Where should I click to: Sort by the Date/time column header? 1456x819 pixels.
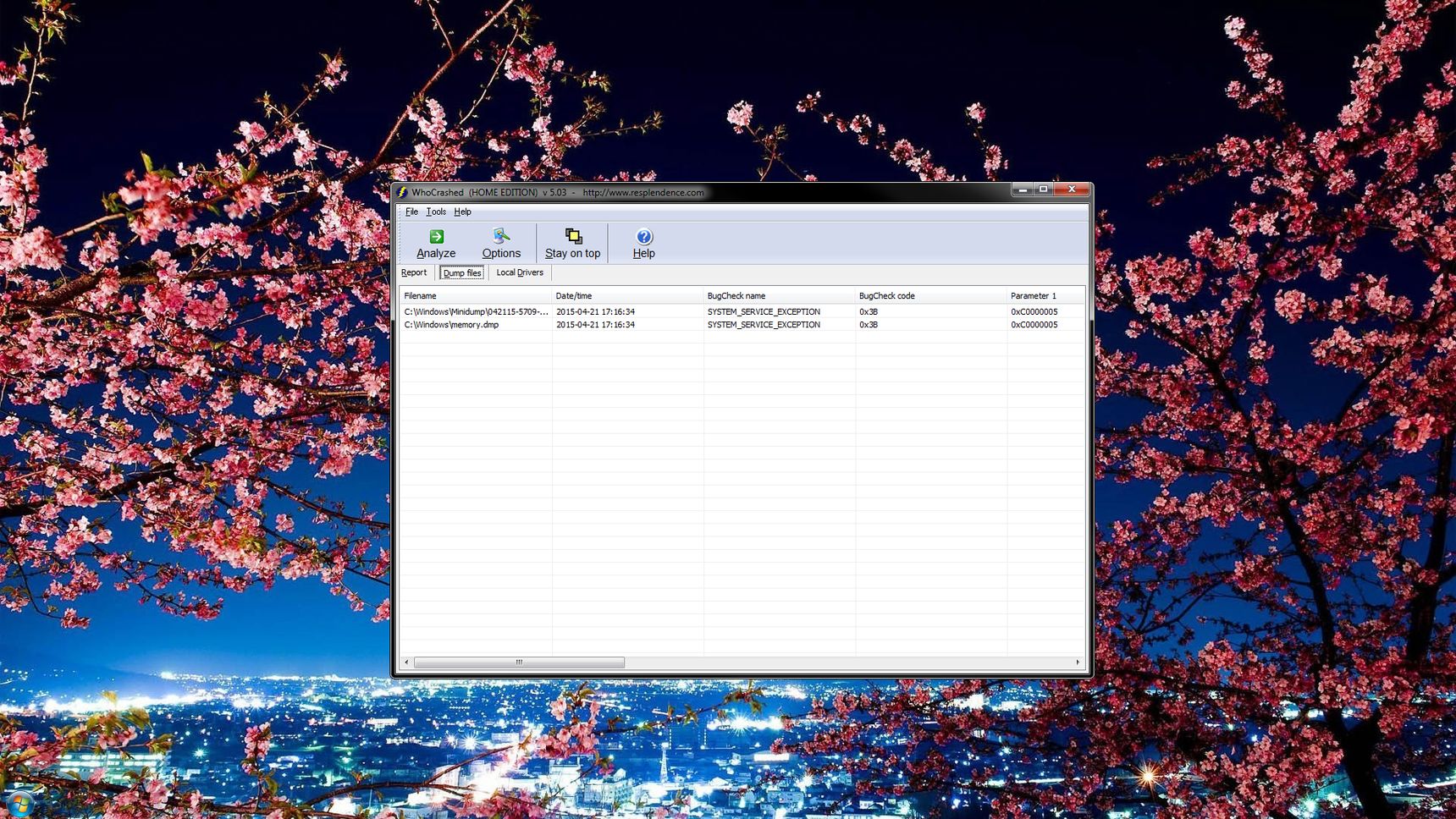tap(627, 296)
